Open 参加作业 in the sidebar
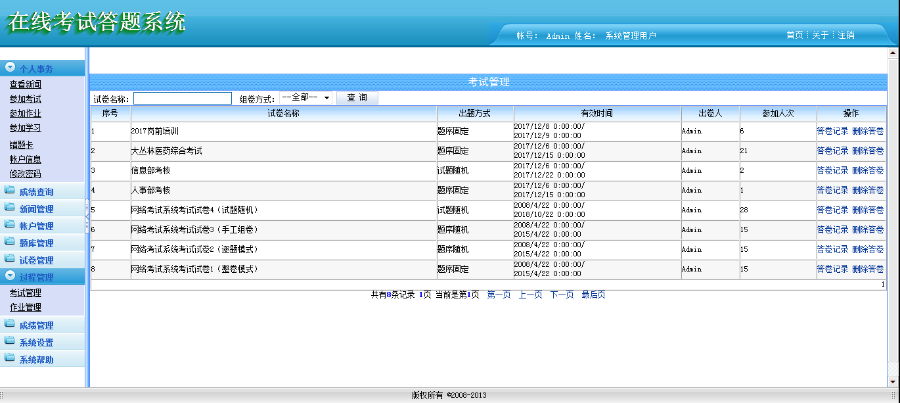Image resolution: width=900 pixels, height=403 pixels. (25, 113)
